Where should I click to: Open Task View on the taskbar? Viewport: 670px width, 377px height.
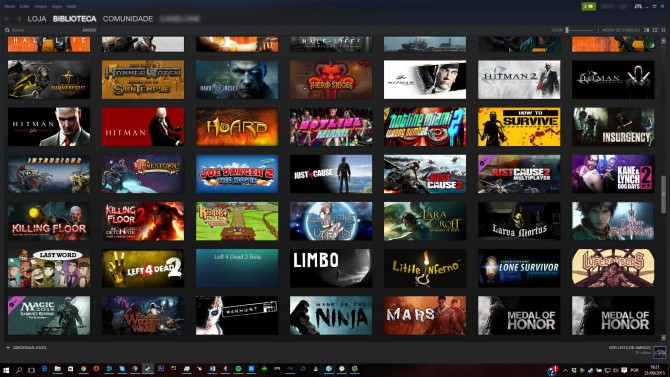(31, 369)
